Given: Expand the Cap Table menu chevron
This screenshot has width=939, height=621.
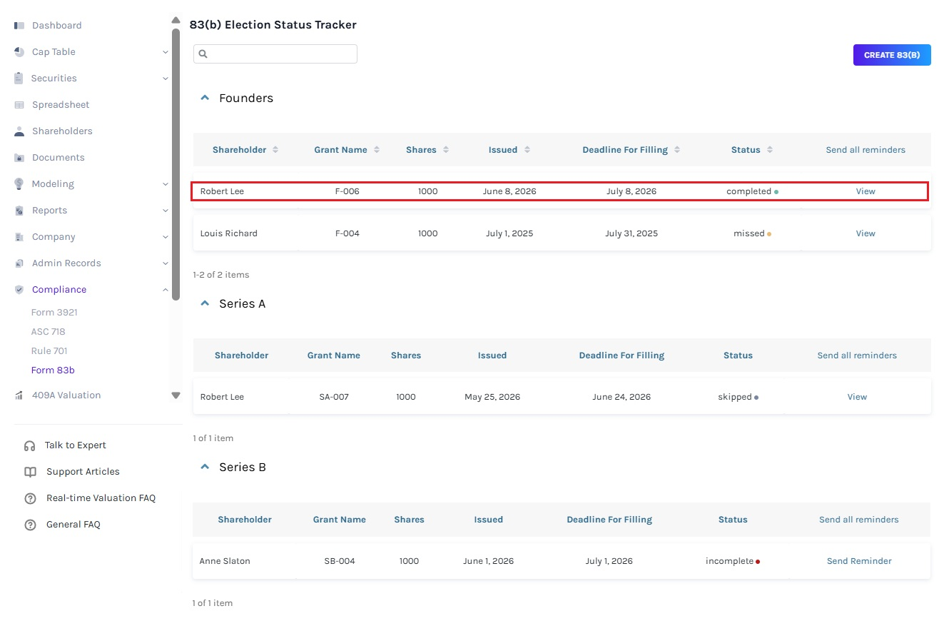Looking at the screenshot, I should tap(165, 52).
